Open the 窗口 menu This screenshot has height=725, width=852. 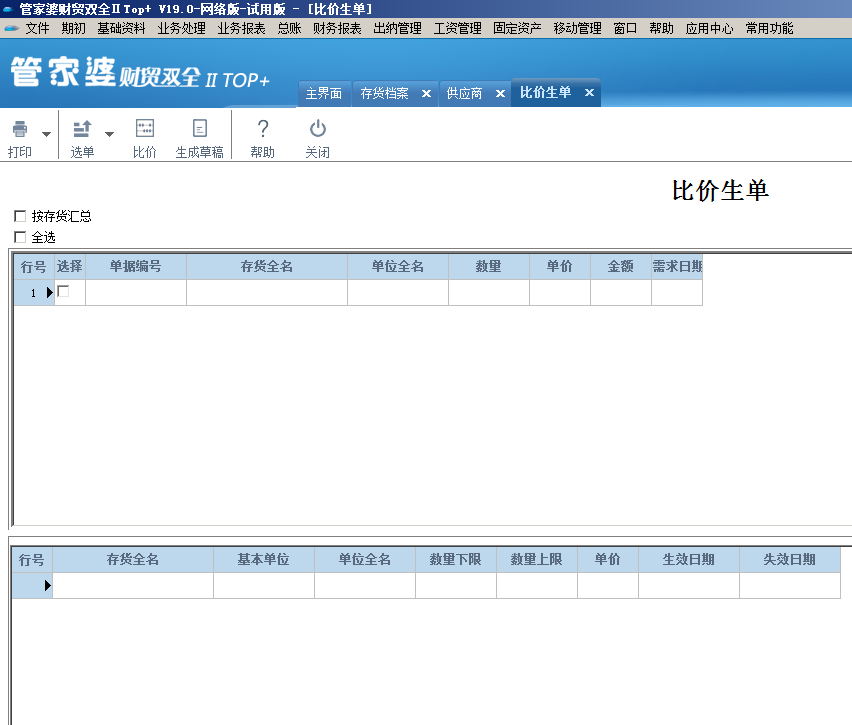pos(625,28)
